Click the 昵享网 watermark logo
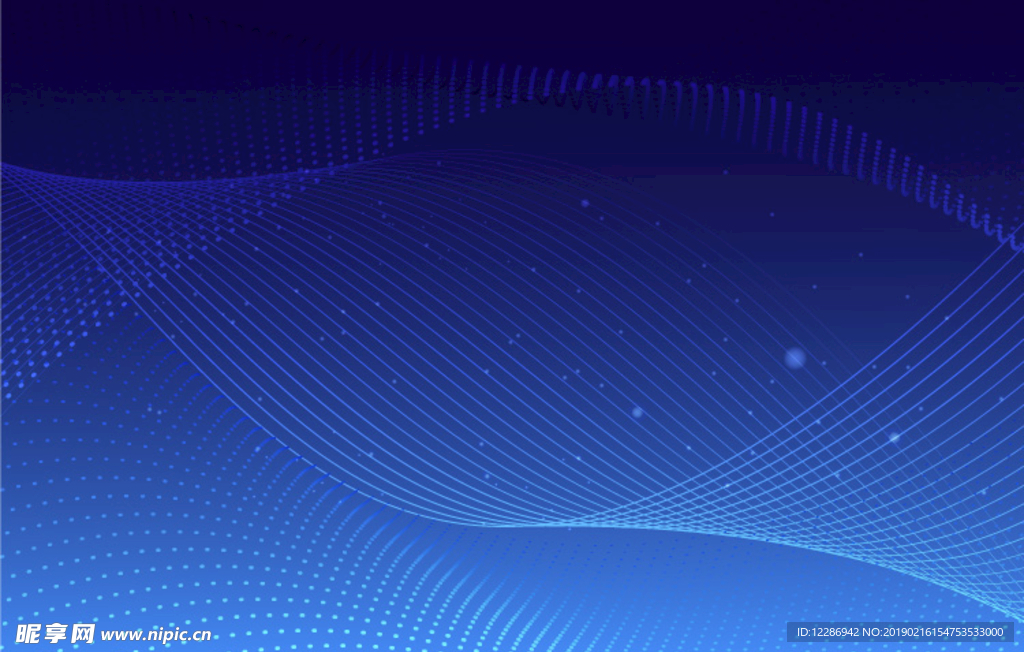The height and width of the screenshot is (652, 1024). 55,634
